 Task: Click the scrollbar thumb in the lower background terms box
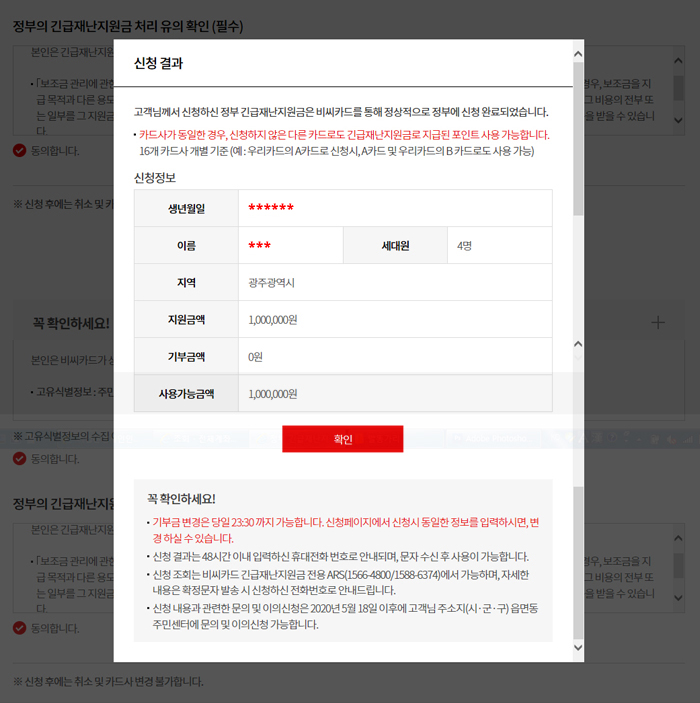pyautogui.click(x=678, y=565)
